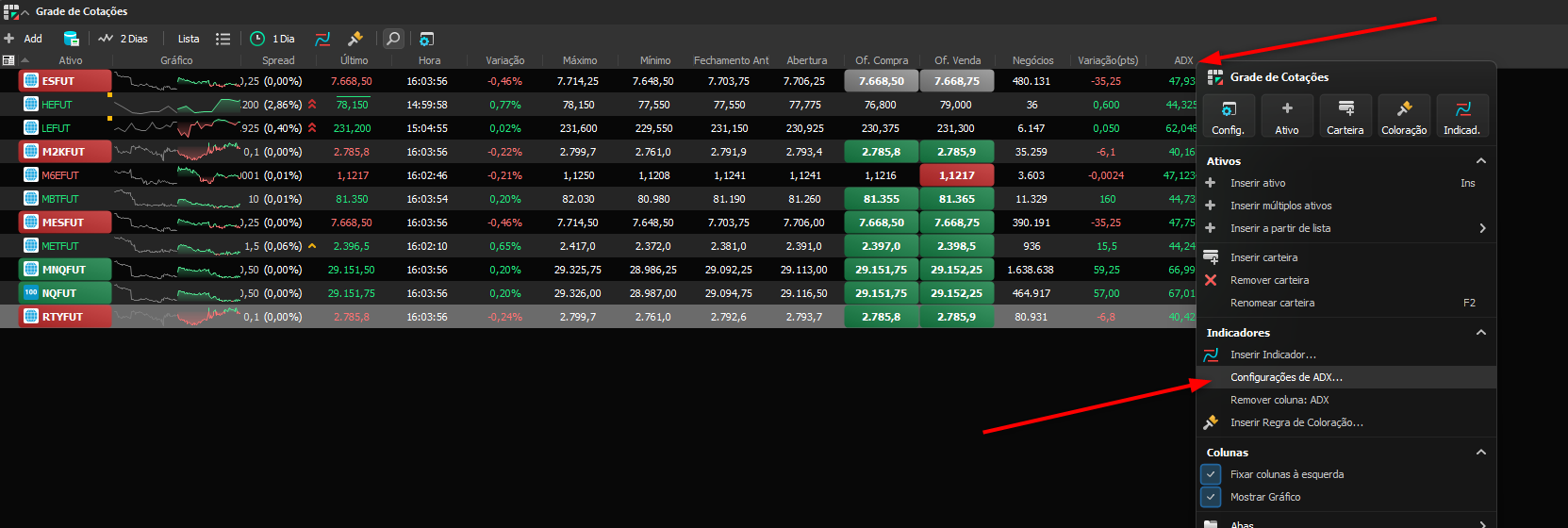Open Configurações de ADX...

(1346, 377)
